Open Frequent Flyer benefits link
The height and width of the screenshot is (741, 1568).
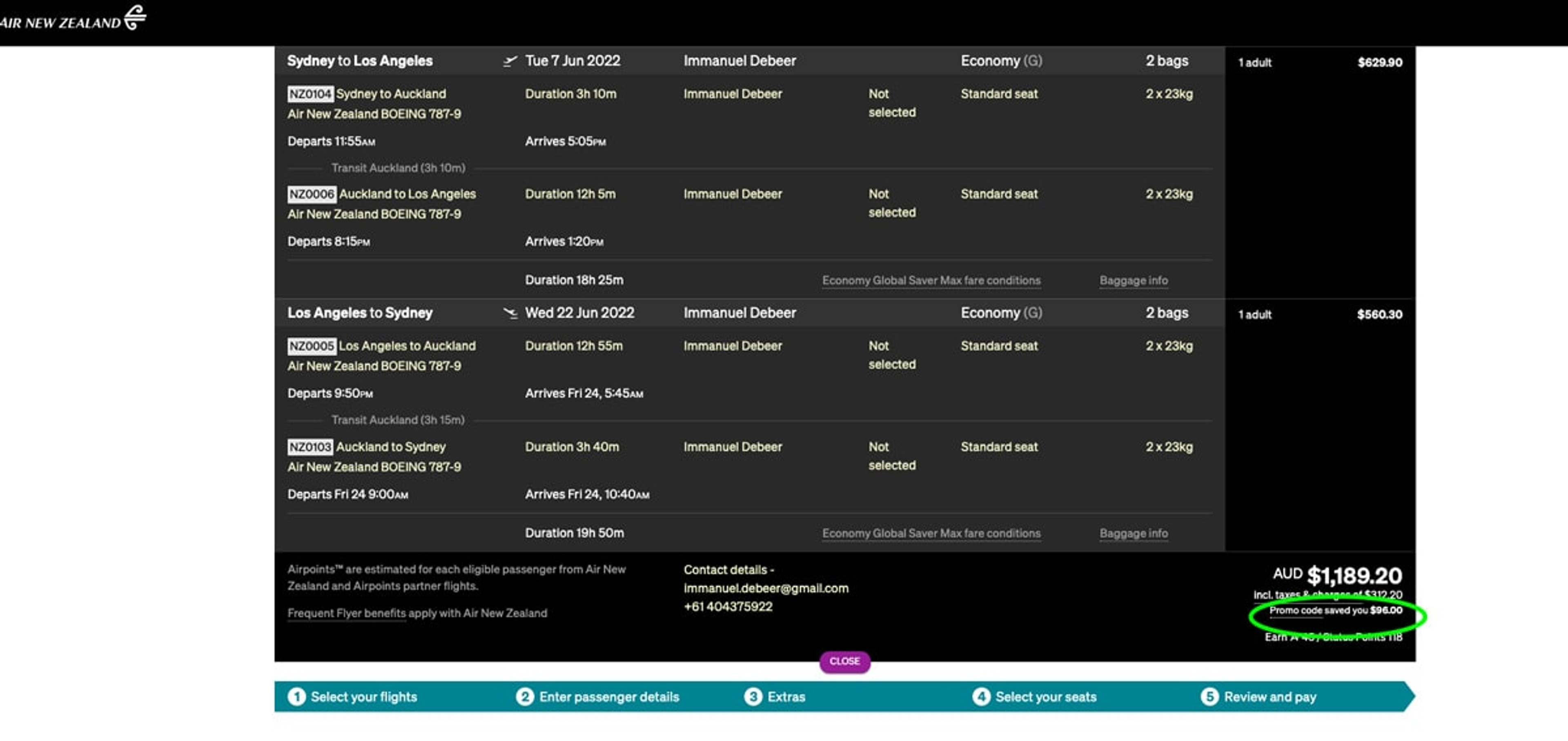pos(346,613)
